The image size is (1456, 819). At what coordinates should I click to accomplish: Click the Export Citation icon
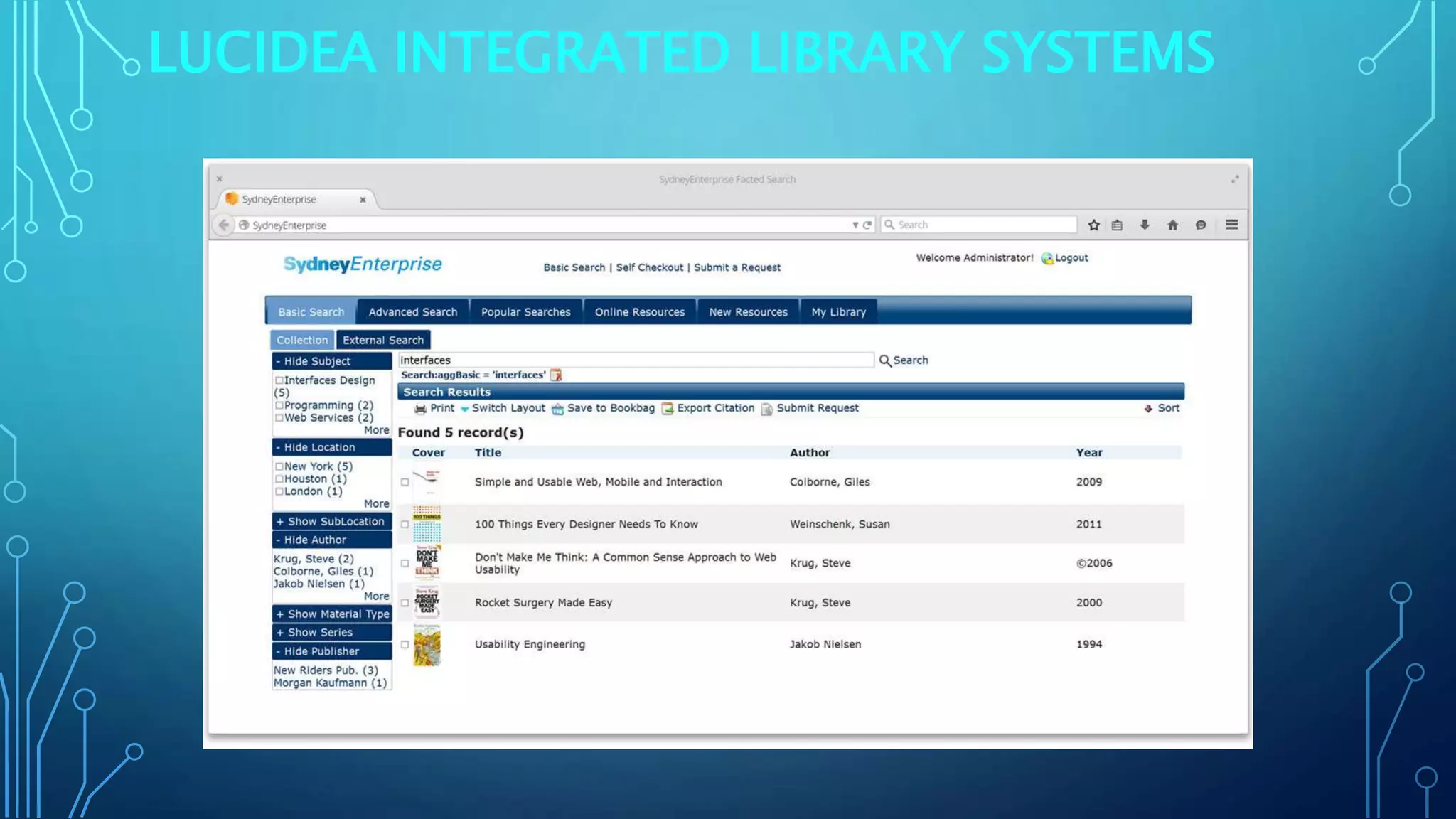pos(667,409)
